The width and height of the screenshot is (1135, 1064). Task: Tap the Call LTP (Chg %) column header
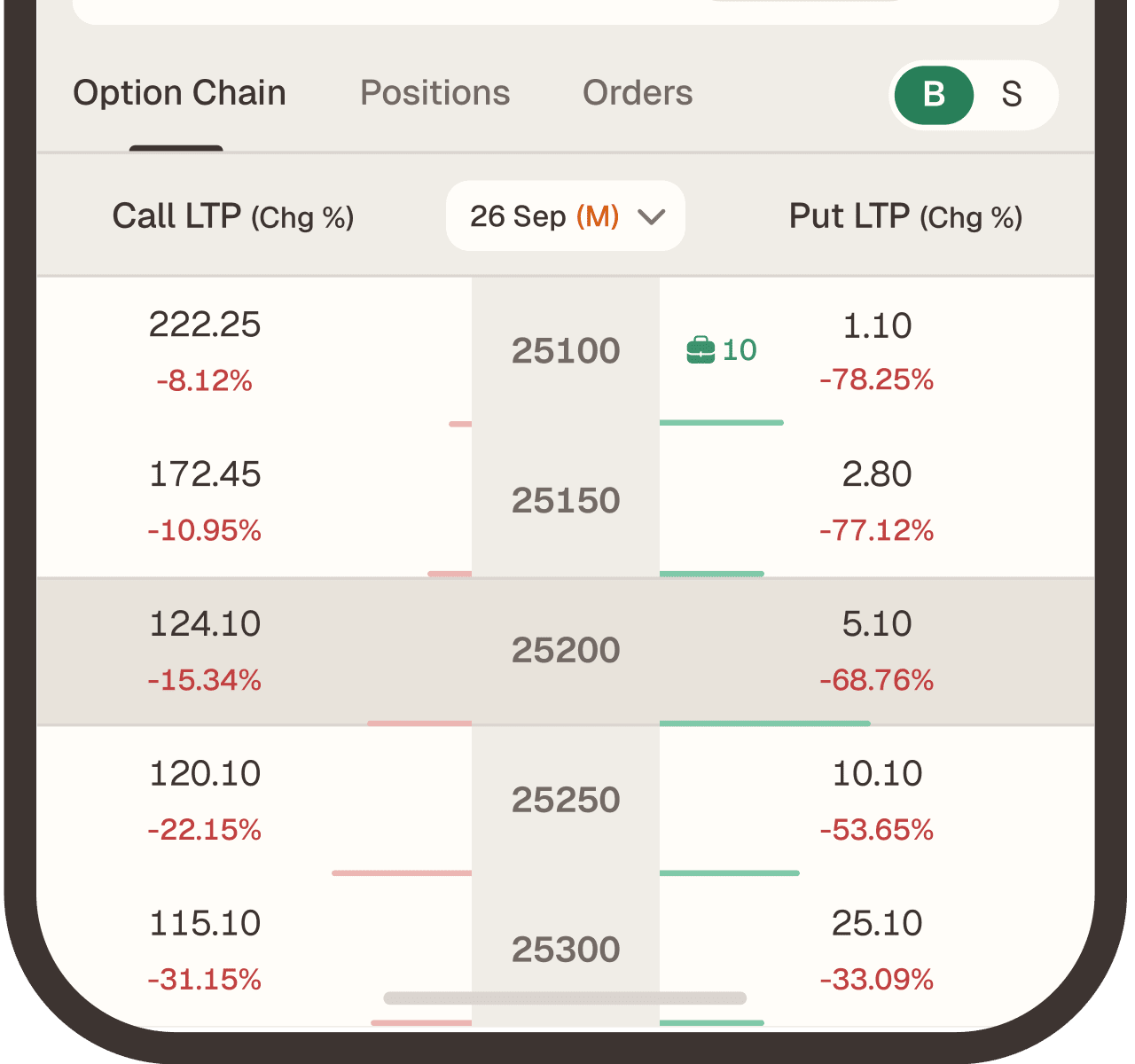pyautogui.click(x=233, y=217)
